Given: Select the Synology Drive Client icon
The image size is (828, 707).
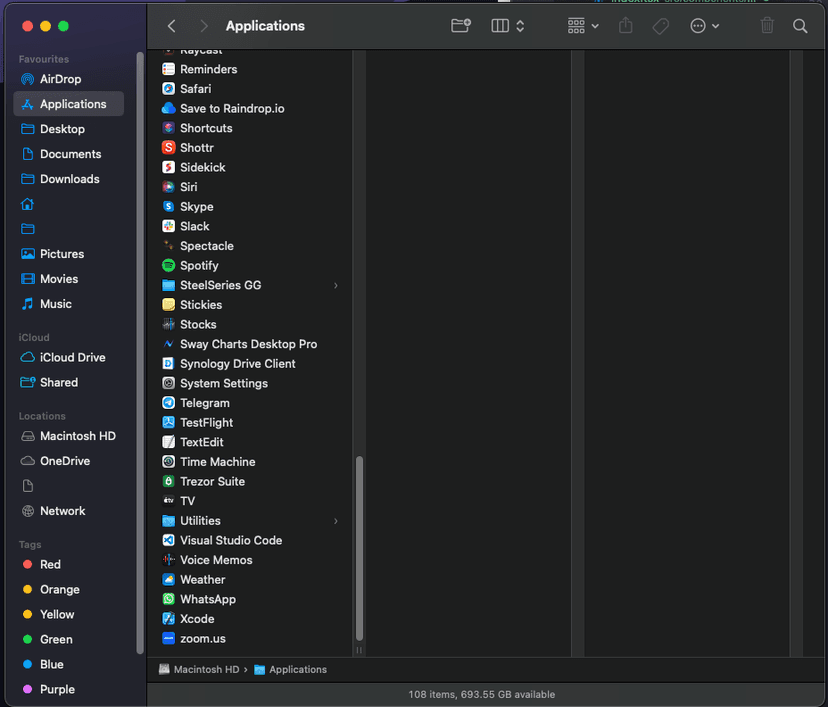Looking at the screenshot, I should click(168, 364).
